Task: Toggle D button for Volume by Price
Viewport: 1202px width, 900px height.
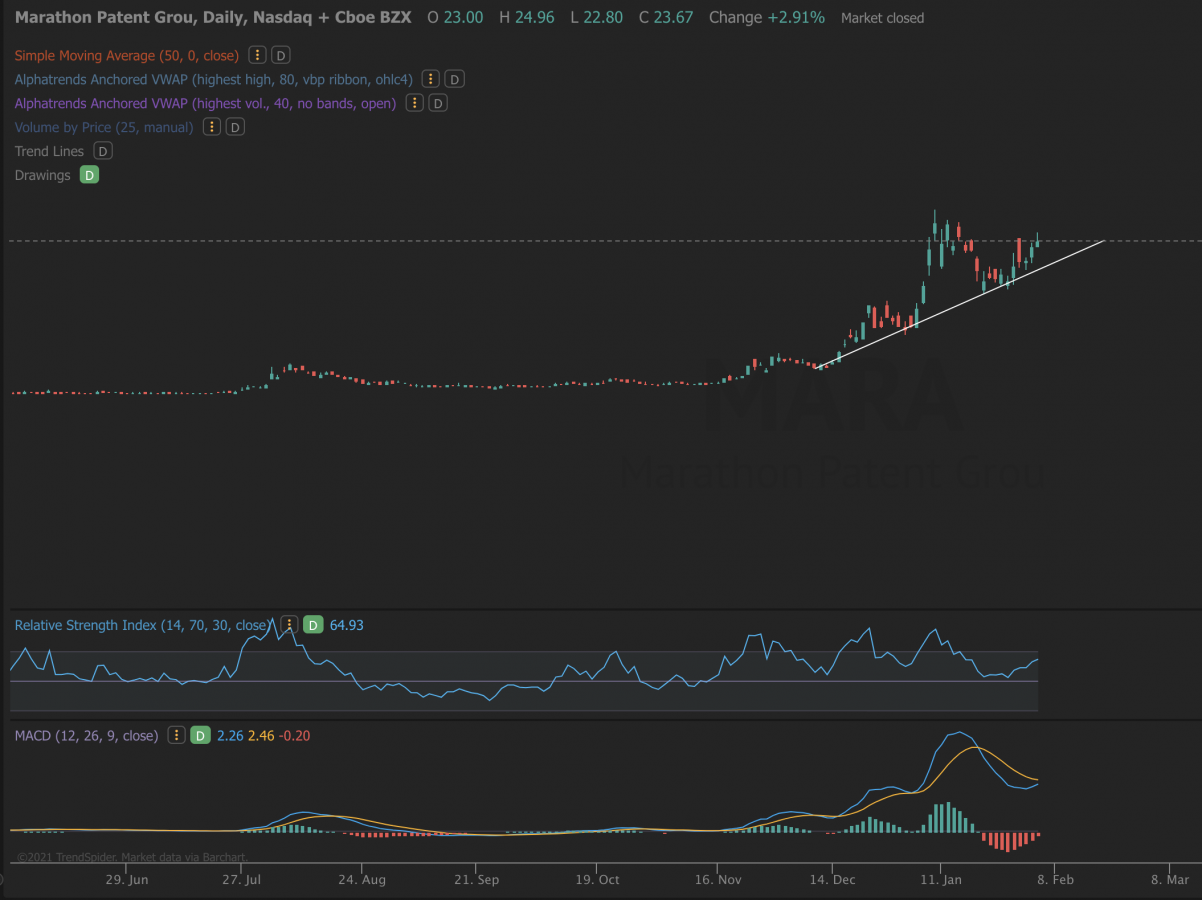Action: click(x=235, y=127)
